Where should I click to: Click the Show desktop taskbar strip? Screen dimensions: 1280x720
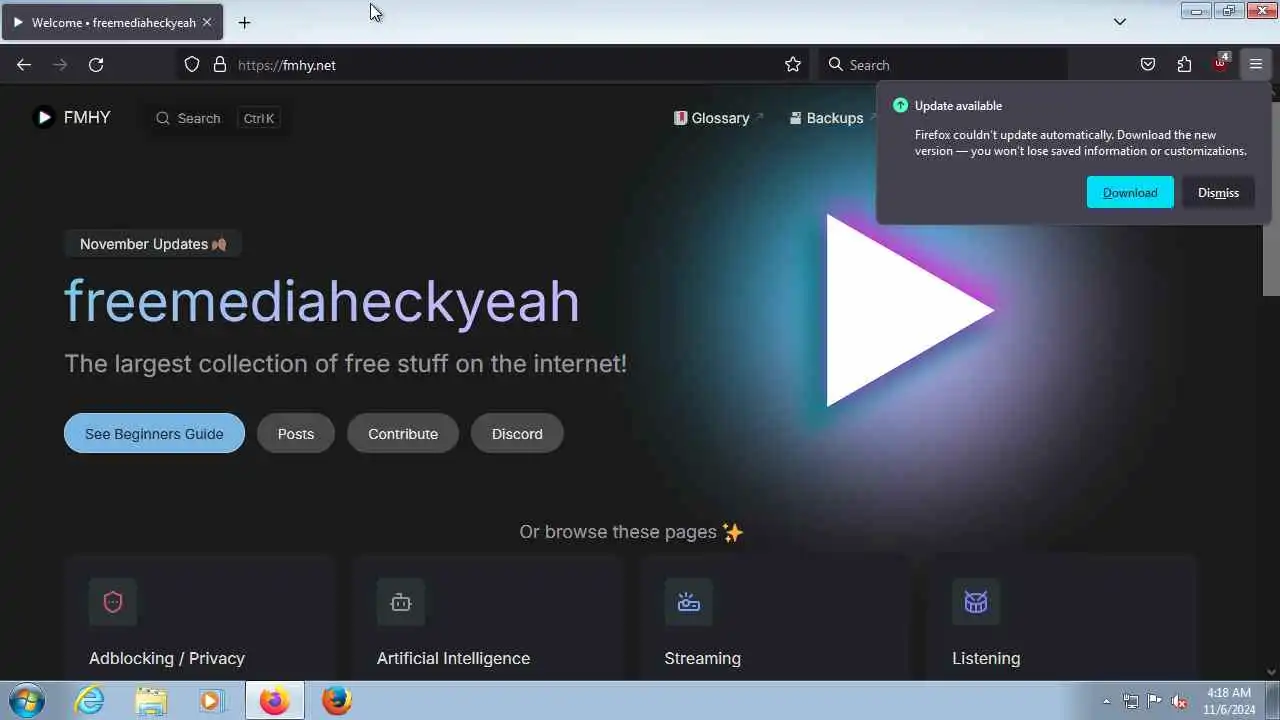[x=1272, y=701]
